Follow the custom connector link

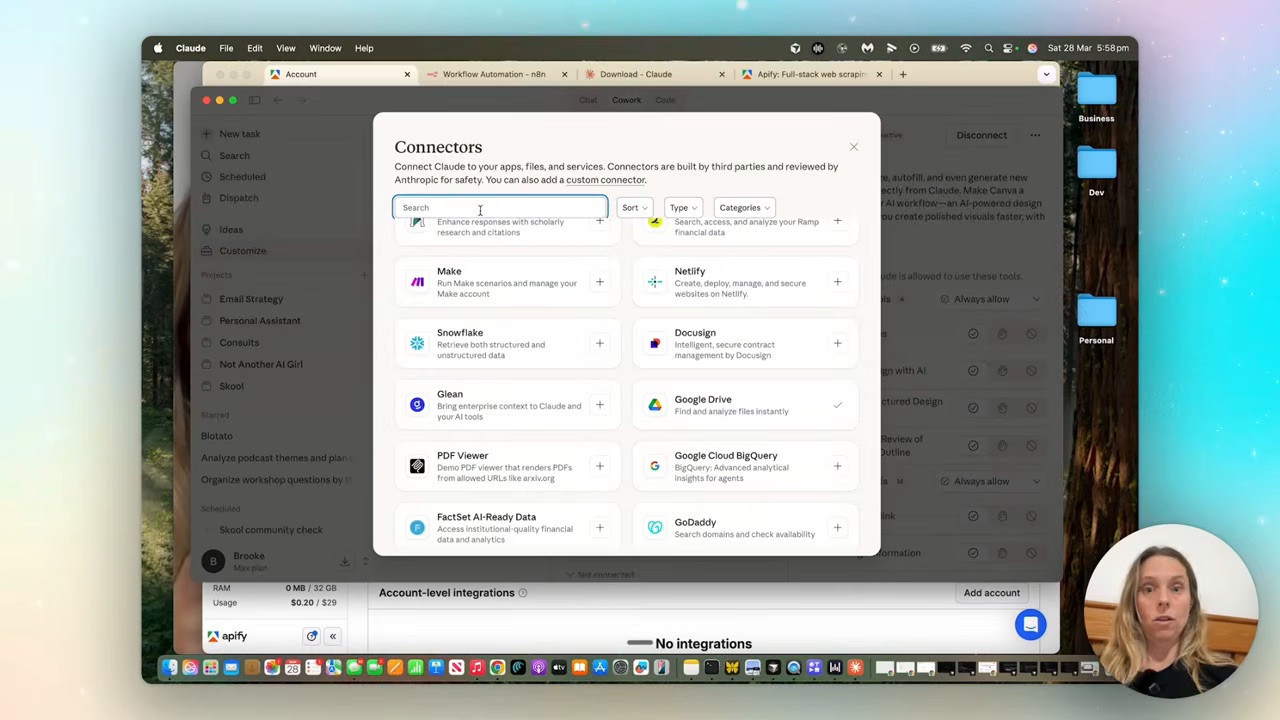click(606, 180)
